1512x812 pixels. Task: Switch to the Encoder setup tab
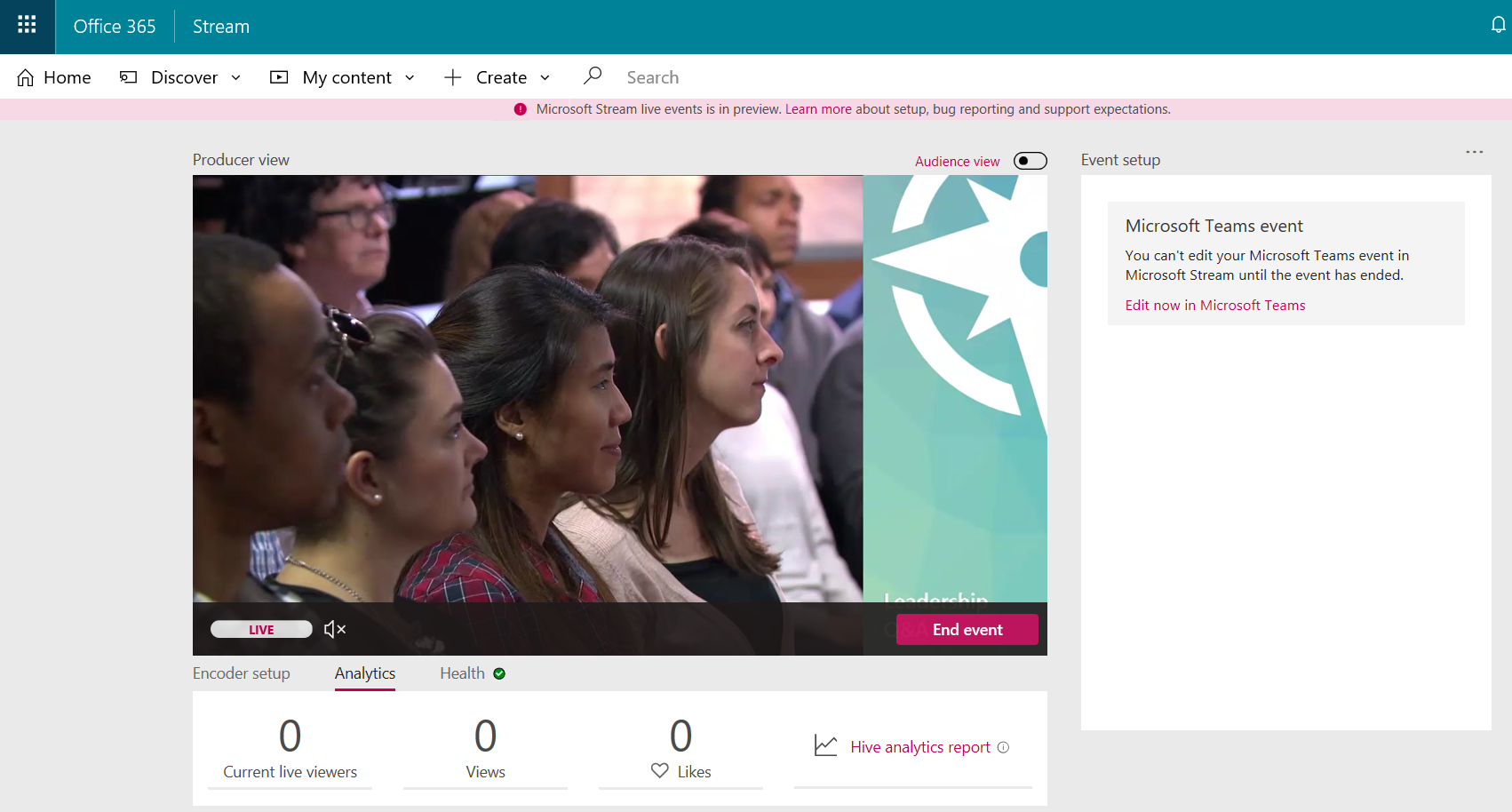click(241, 673)
